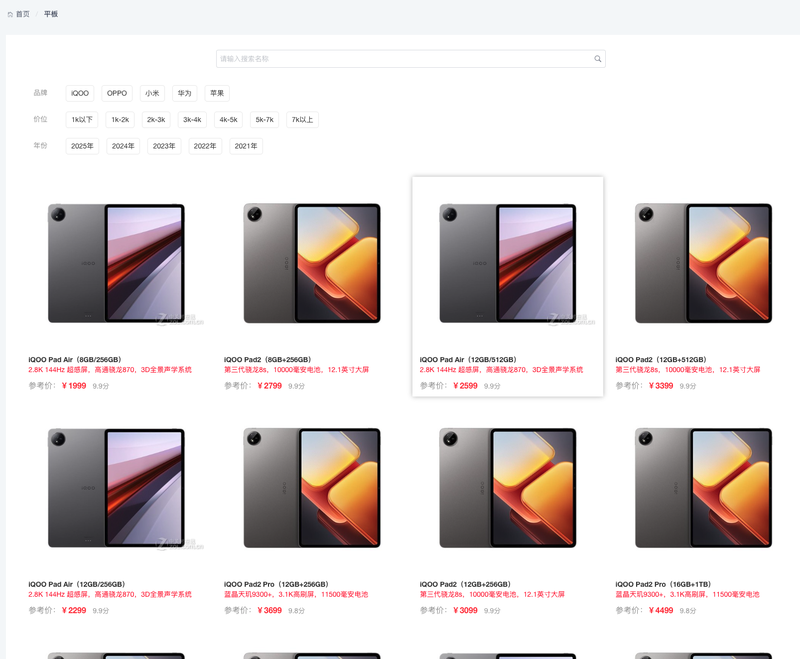Click the ¥2299 reference price
The height and width of the screenshot is (659, 800).
(x=74, y=610)
